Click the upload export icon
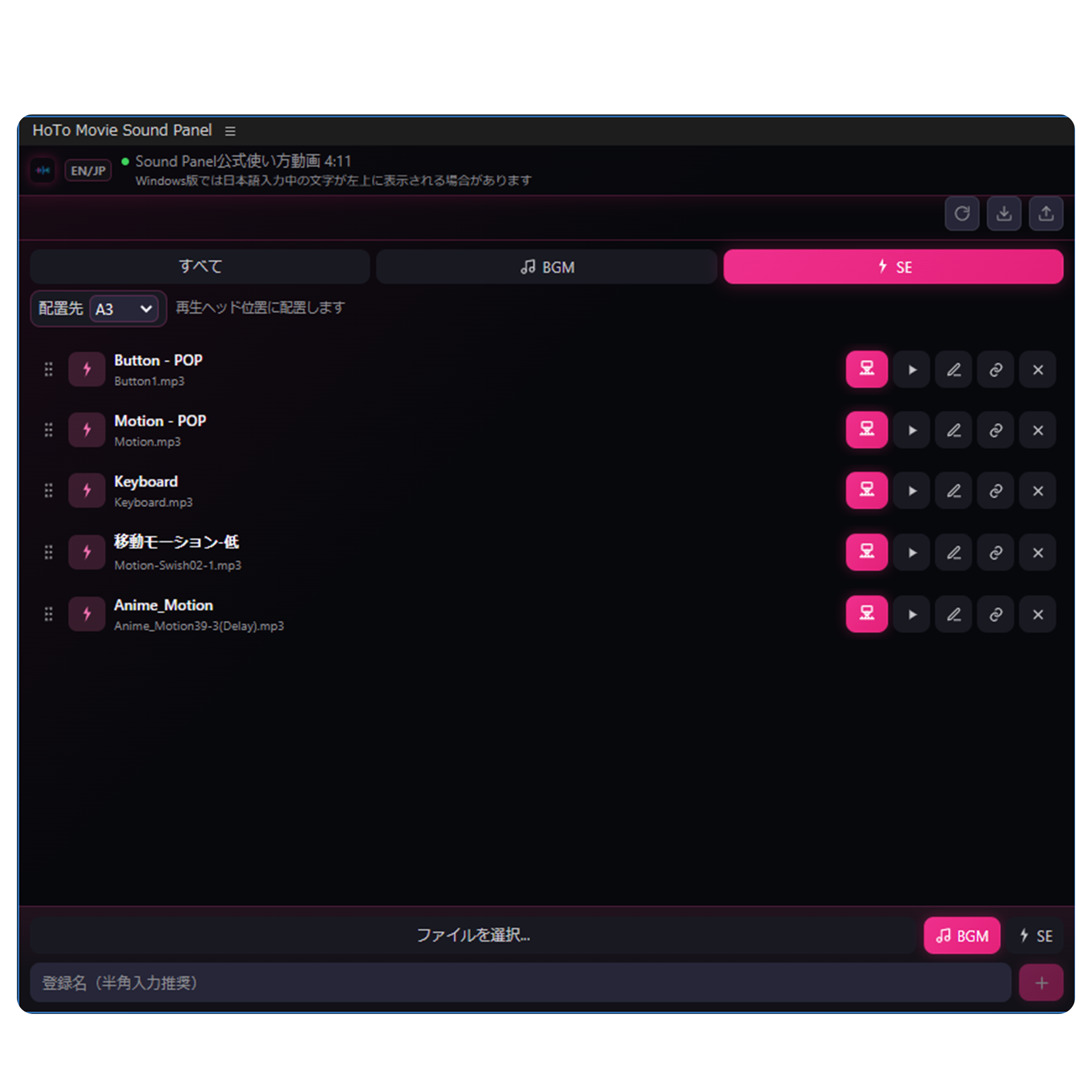This screenshot has width=1092, height=1092. [1046, 213]
